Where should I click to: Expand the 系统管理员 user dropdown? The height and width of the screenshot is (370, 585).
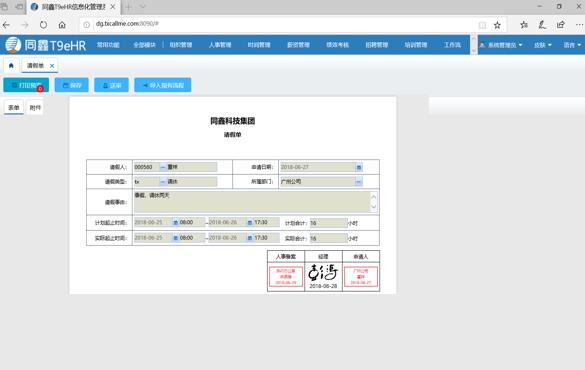501,45
